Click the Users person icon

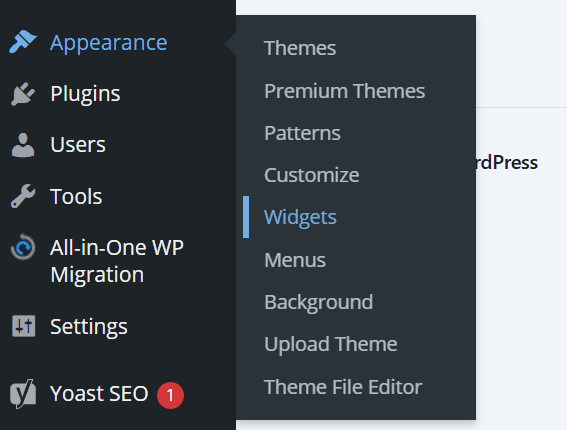pos(23,145)
